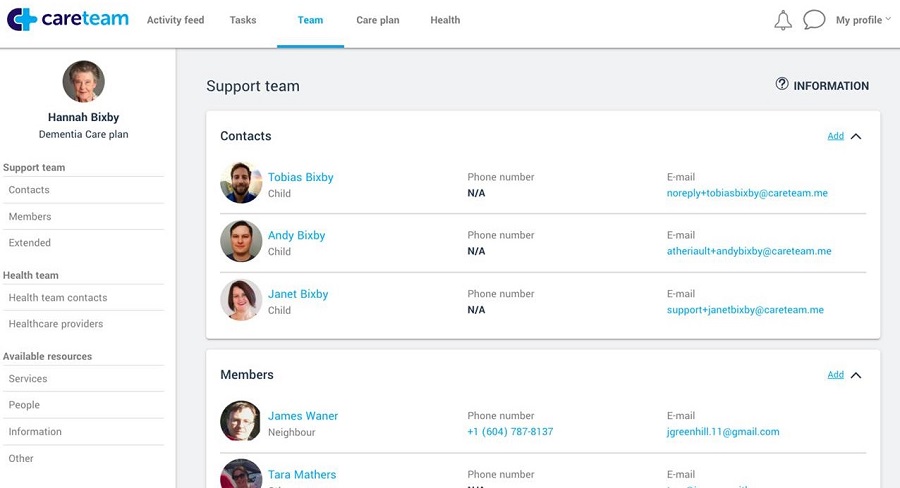Image resolution: width=900 pixels, height=488 pixels.
Task: Collapse the Contacts section chevron
Action: (x=856, y=136)
